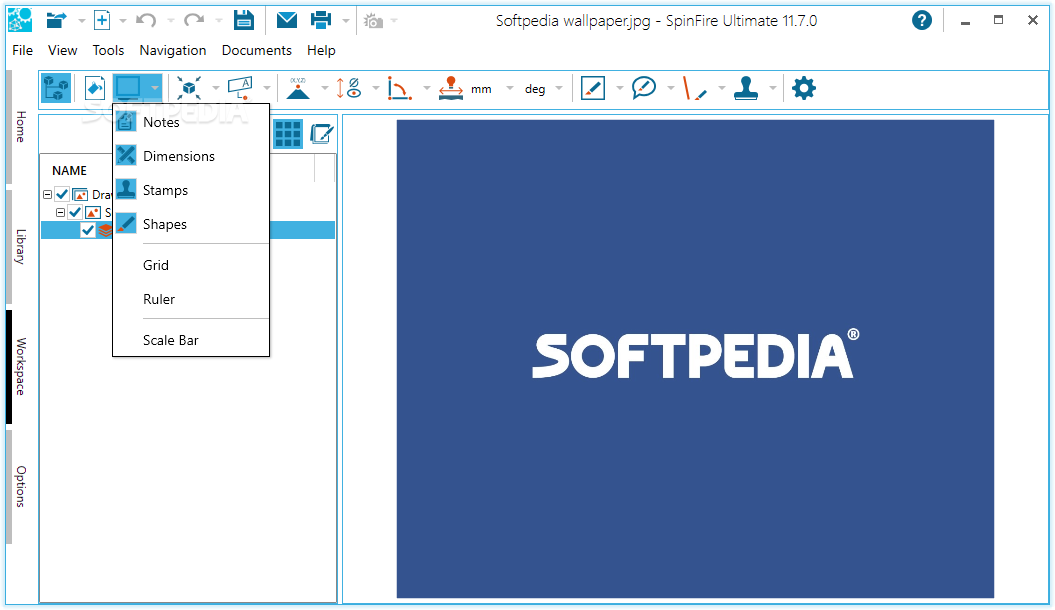Click the email envelope icon
Image resolution: width=1055 pixels, height=610 pixels.
[x=287, y=20]
